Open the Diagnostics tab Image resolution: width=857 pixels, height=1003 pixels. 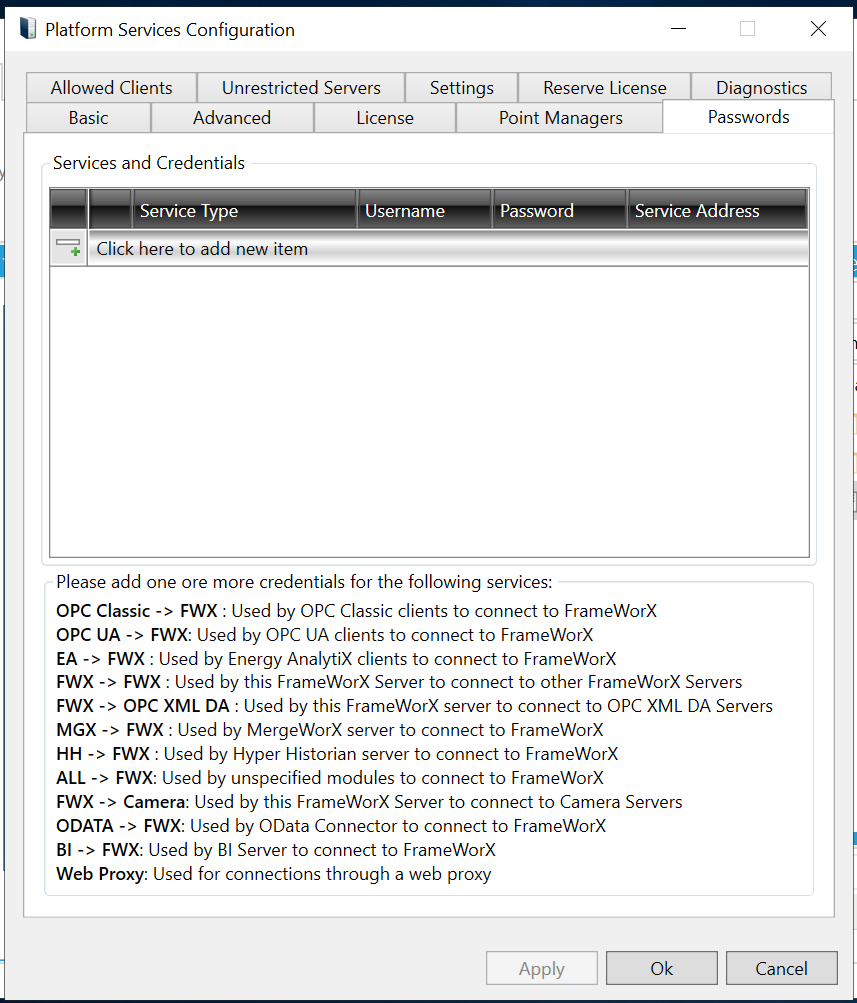pyautogui.click(x=761, y=88)
